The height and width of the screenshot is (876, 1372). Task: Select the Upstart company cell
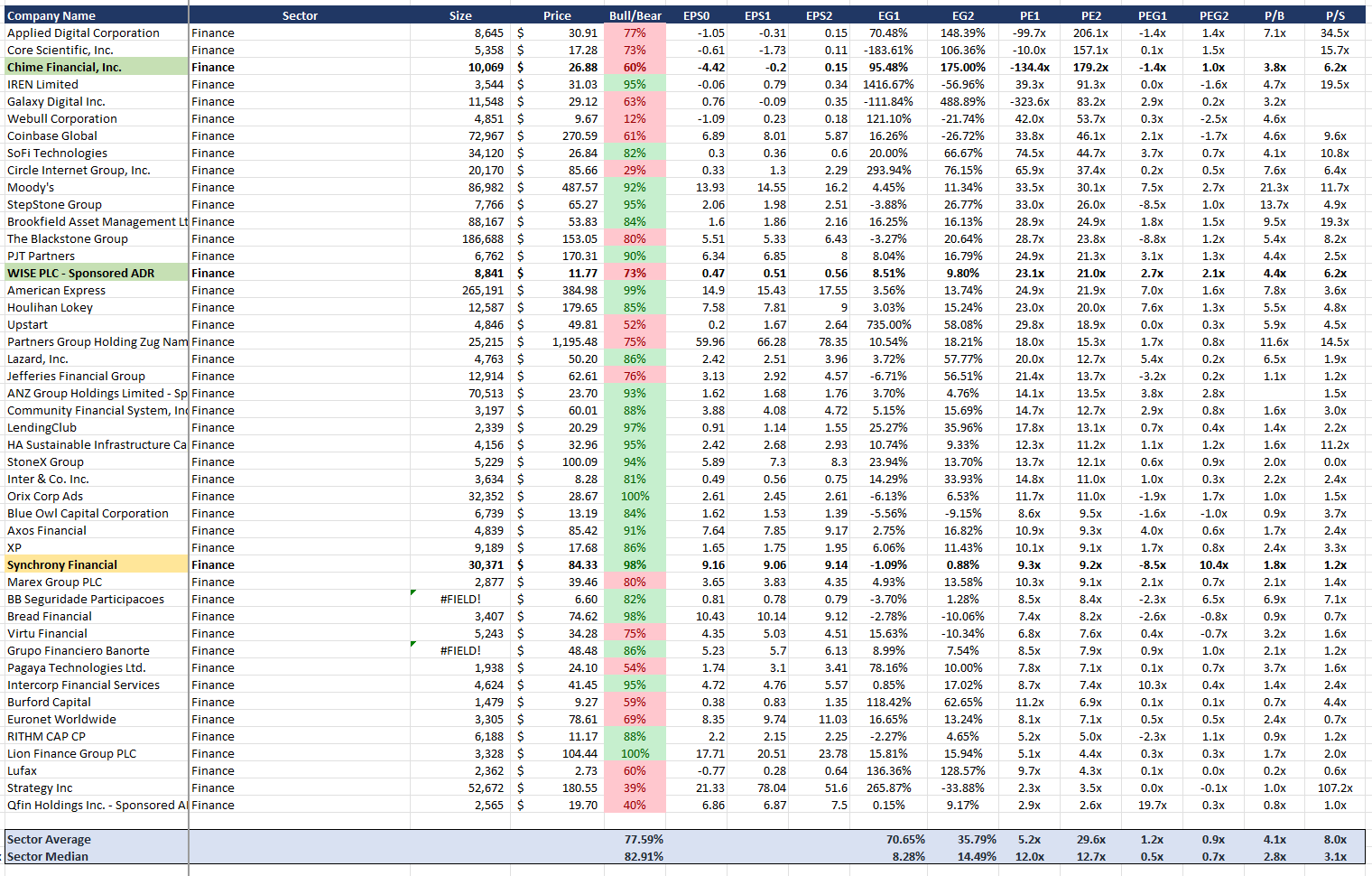[x=96, y=324]
